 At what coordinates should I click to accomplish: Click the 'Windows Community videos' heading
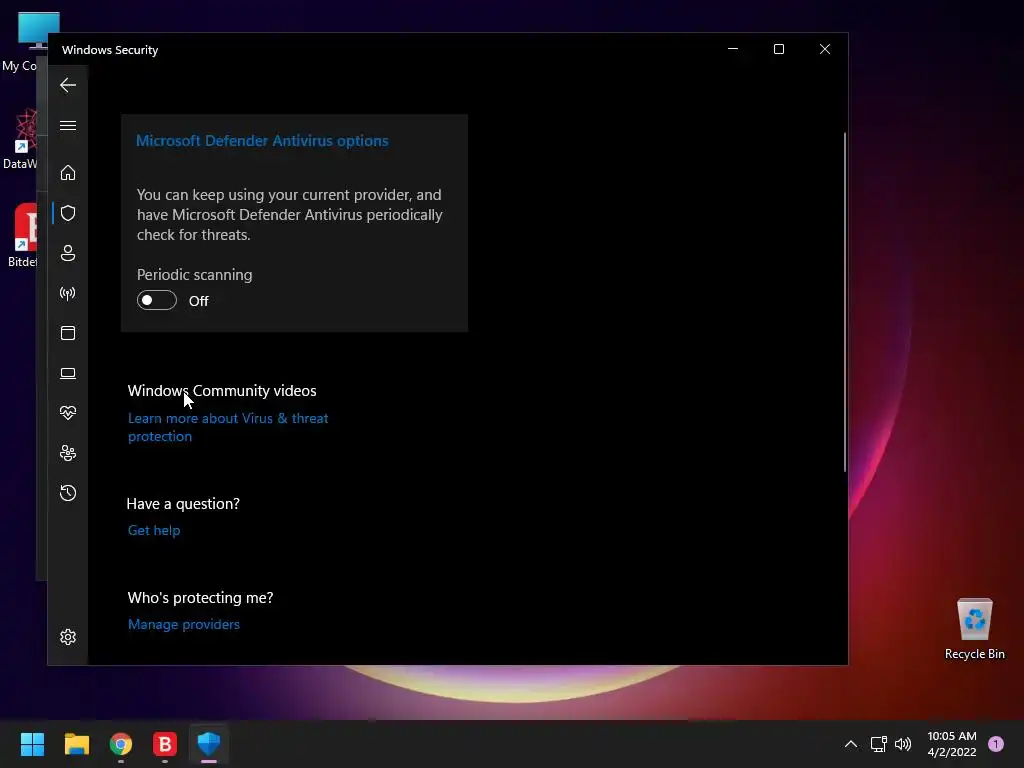click(222, 391)
